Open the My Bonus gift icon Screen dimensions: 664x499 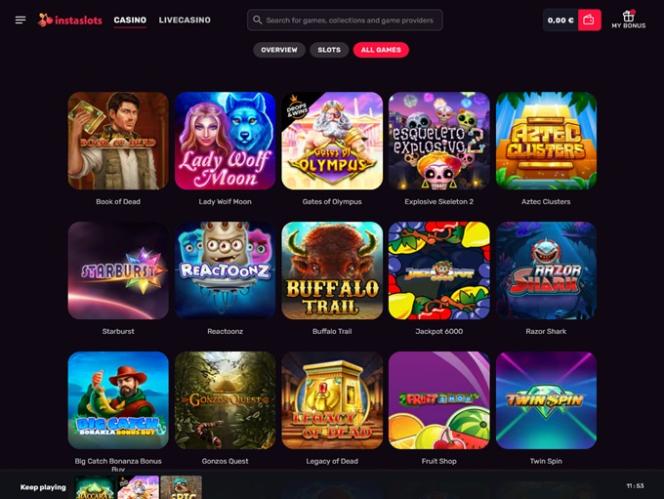click(x=628, y=19)
